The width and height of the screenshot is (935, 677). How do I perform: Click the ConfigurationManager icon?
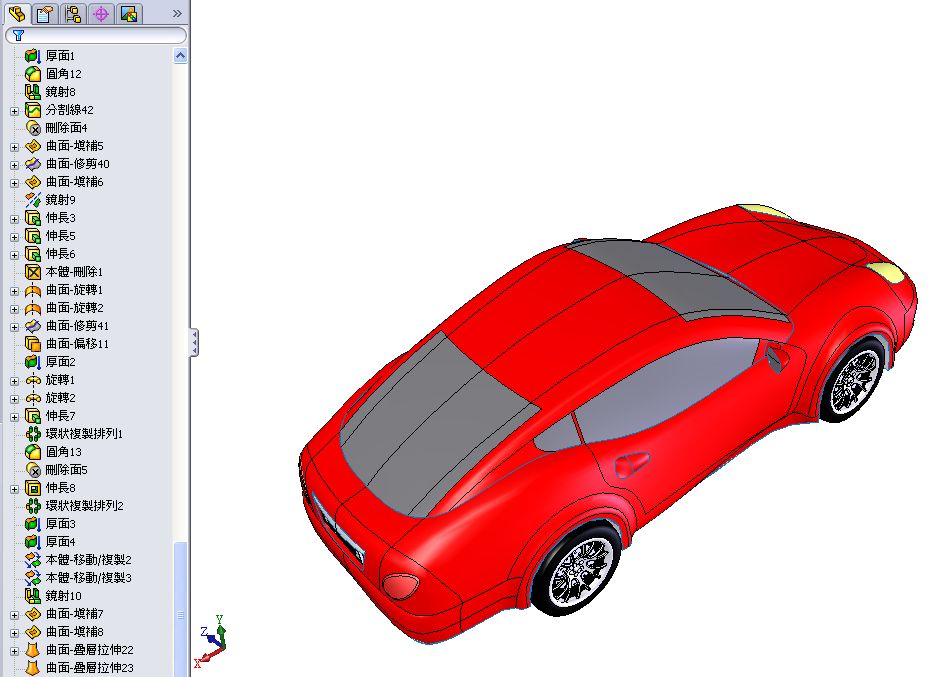[x=71, y=14]
